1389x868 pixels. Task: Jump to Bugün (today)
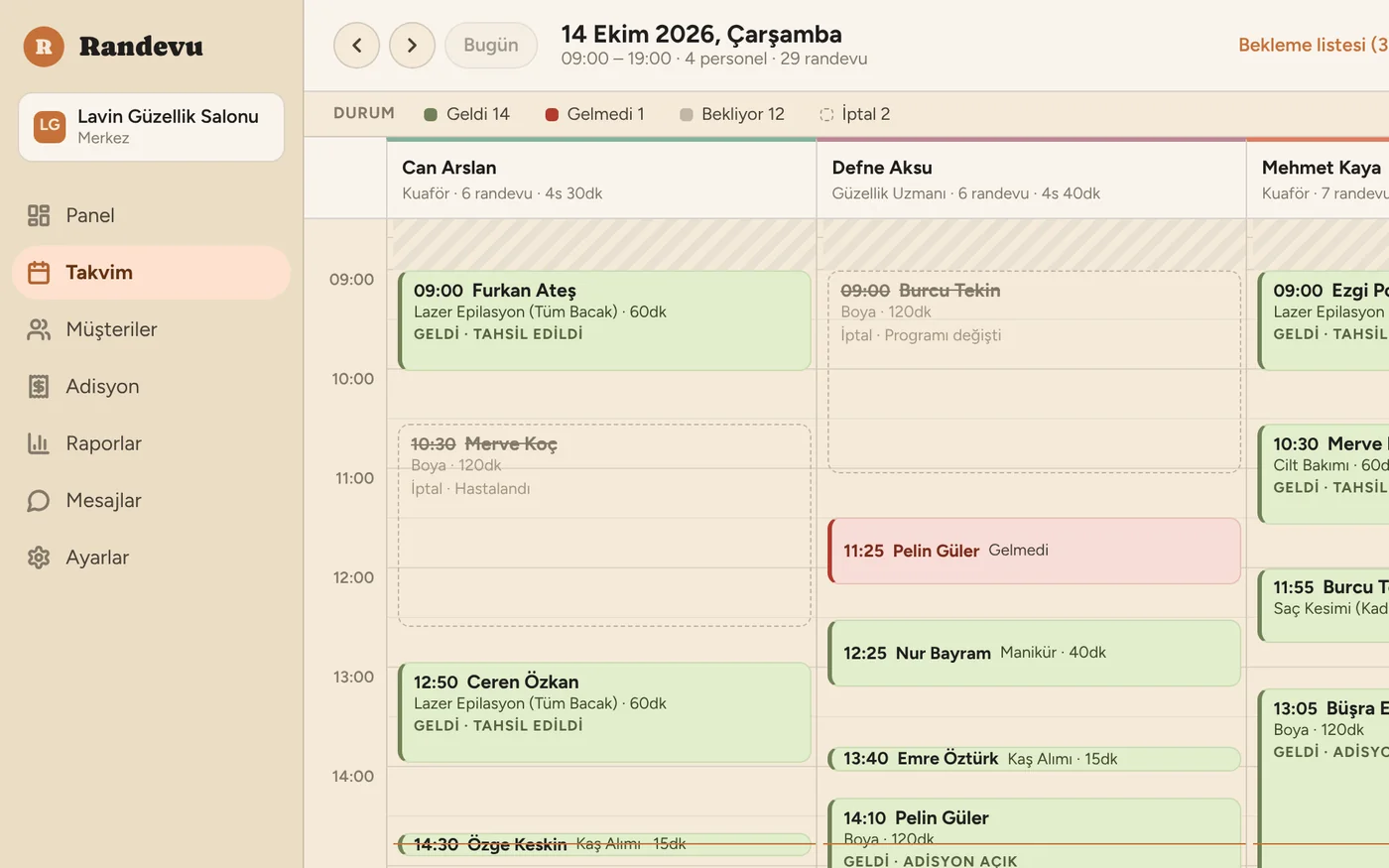coord(491,46)
